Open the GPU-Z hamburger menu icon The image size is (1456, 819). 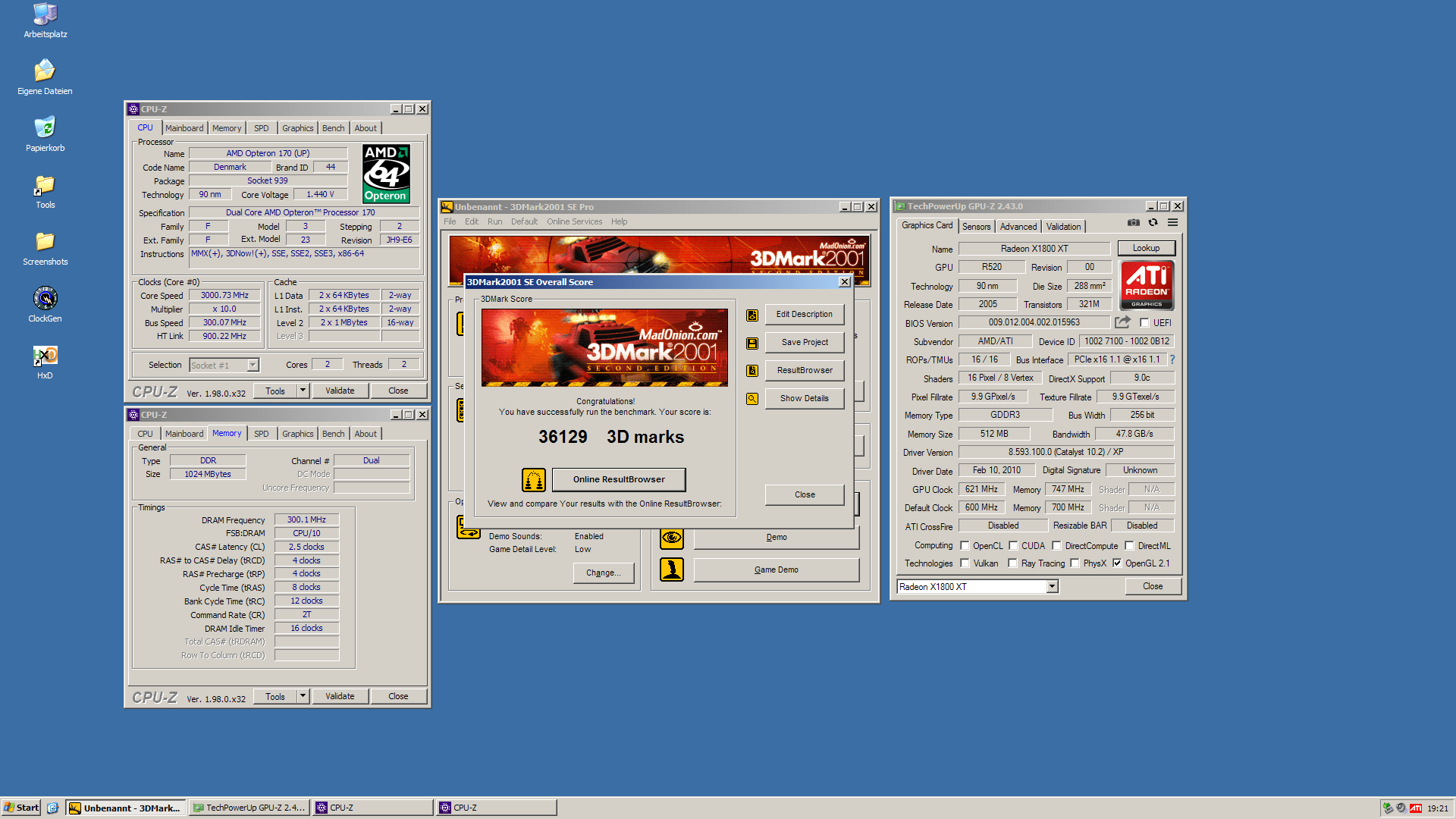1172,222
